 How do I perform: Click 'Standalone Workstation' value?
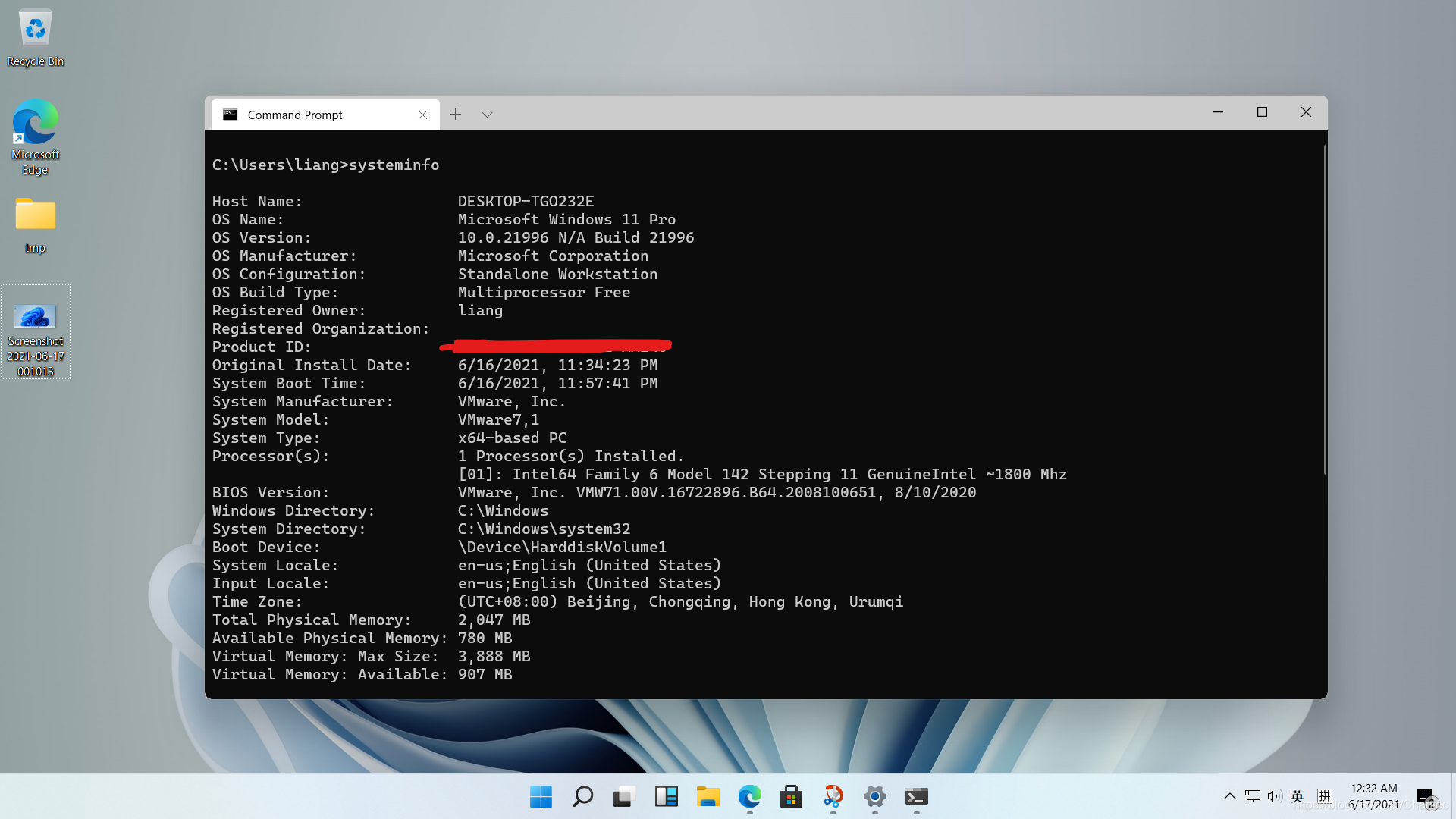coord(557,274)
